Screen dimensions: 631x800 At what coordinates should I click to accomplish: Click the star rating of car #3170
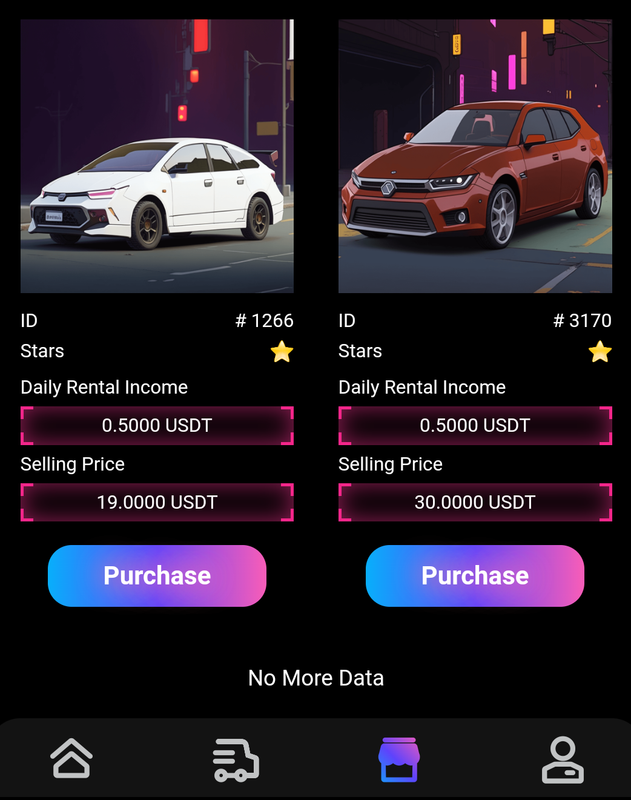click(600, 352)
